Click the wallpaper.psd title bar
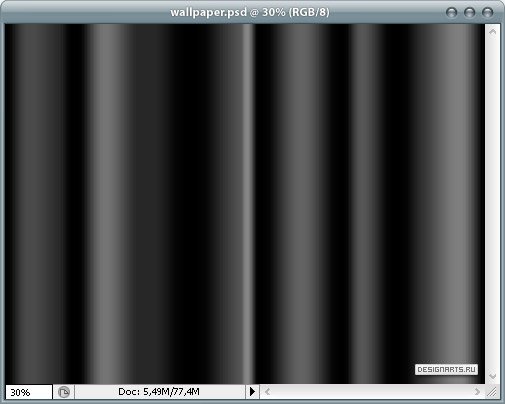Viewport: 505px width, 404px height. coord(250,12)
